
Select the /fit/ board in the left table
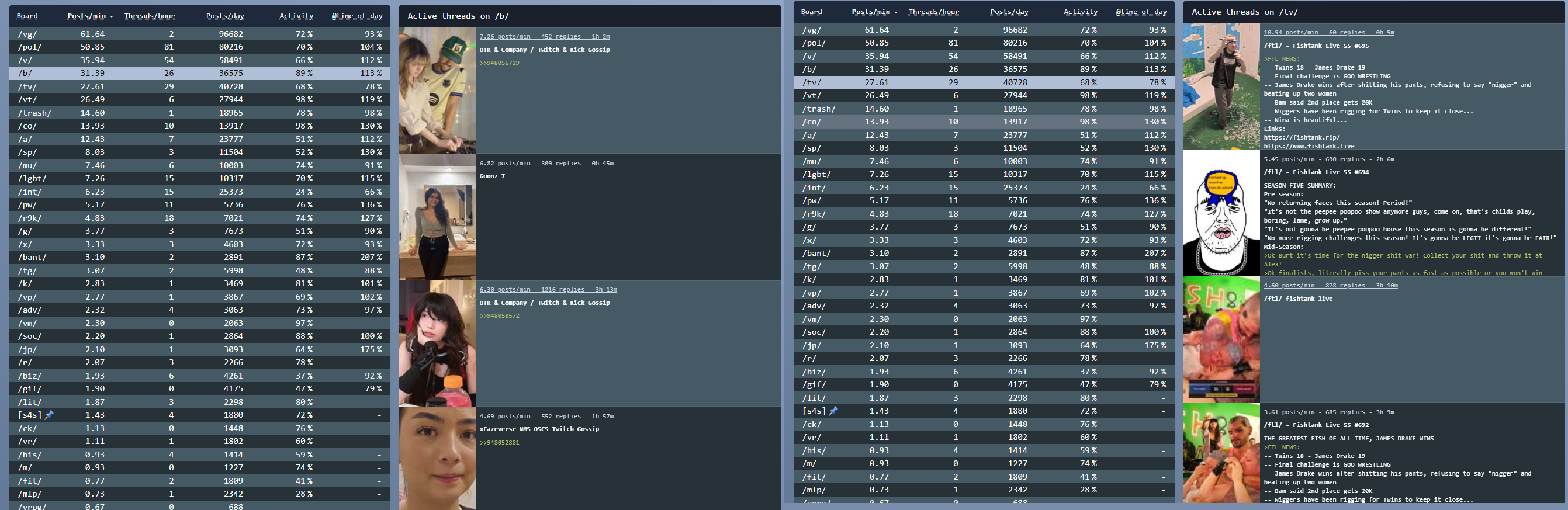tap(200, 481)
